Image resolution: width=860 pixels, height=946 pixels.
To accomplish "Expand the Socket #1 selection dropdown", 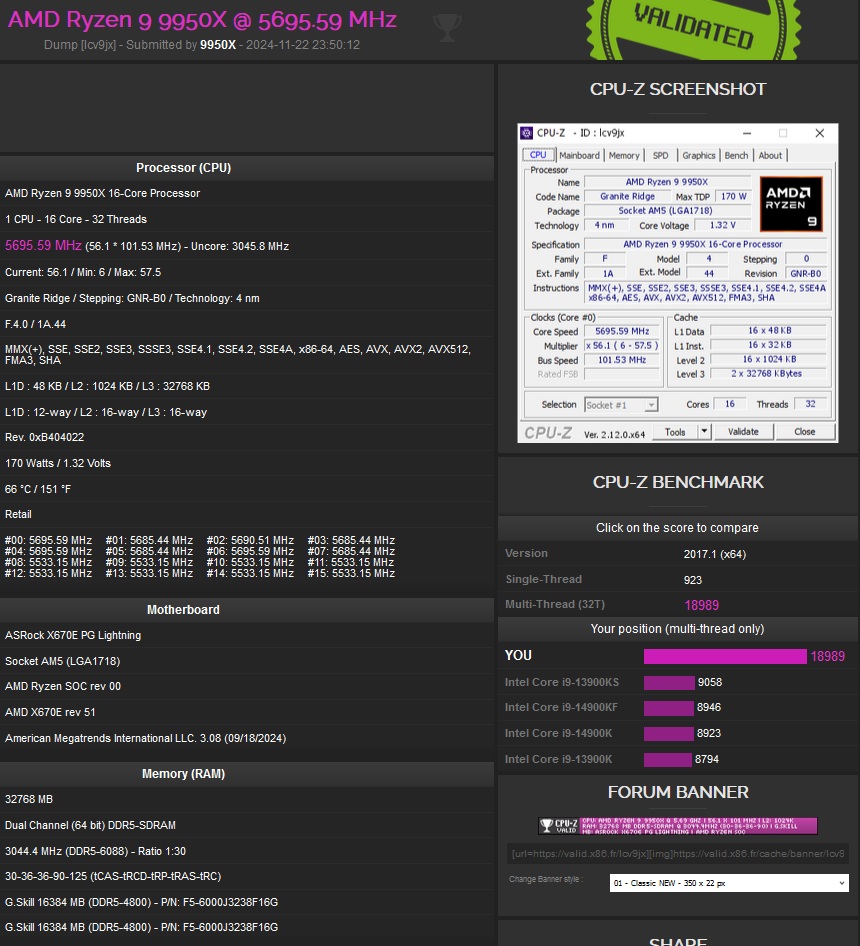I will pos(621,405).
